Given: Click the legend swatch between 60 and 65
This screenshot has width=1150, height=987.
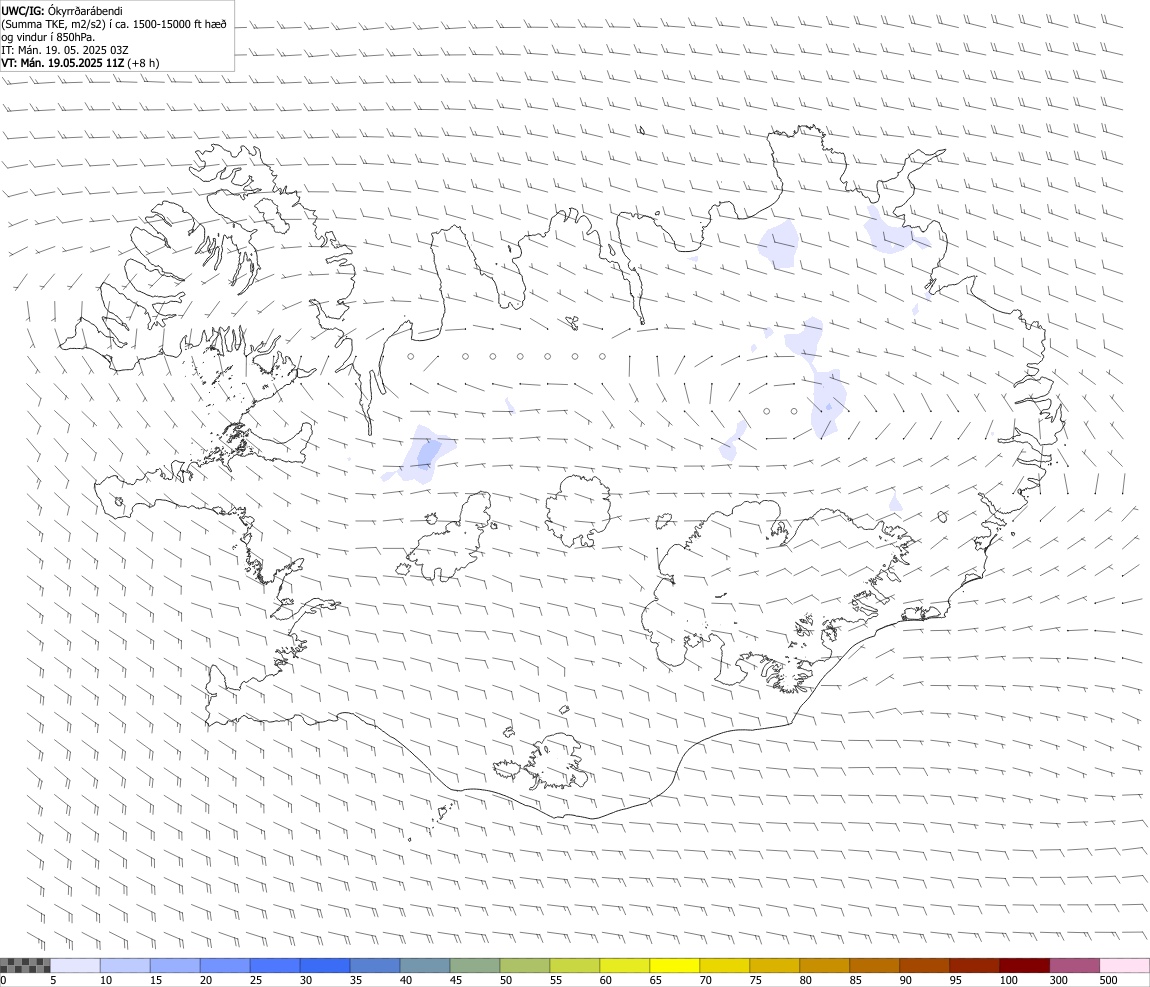Looking at the screenshot, I should click(x=625, y=965).
